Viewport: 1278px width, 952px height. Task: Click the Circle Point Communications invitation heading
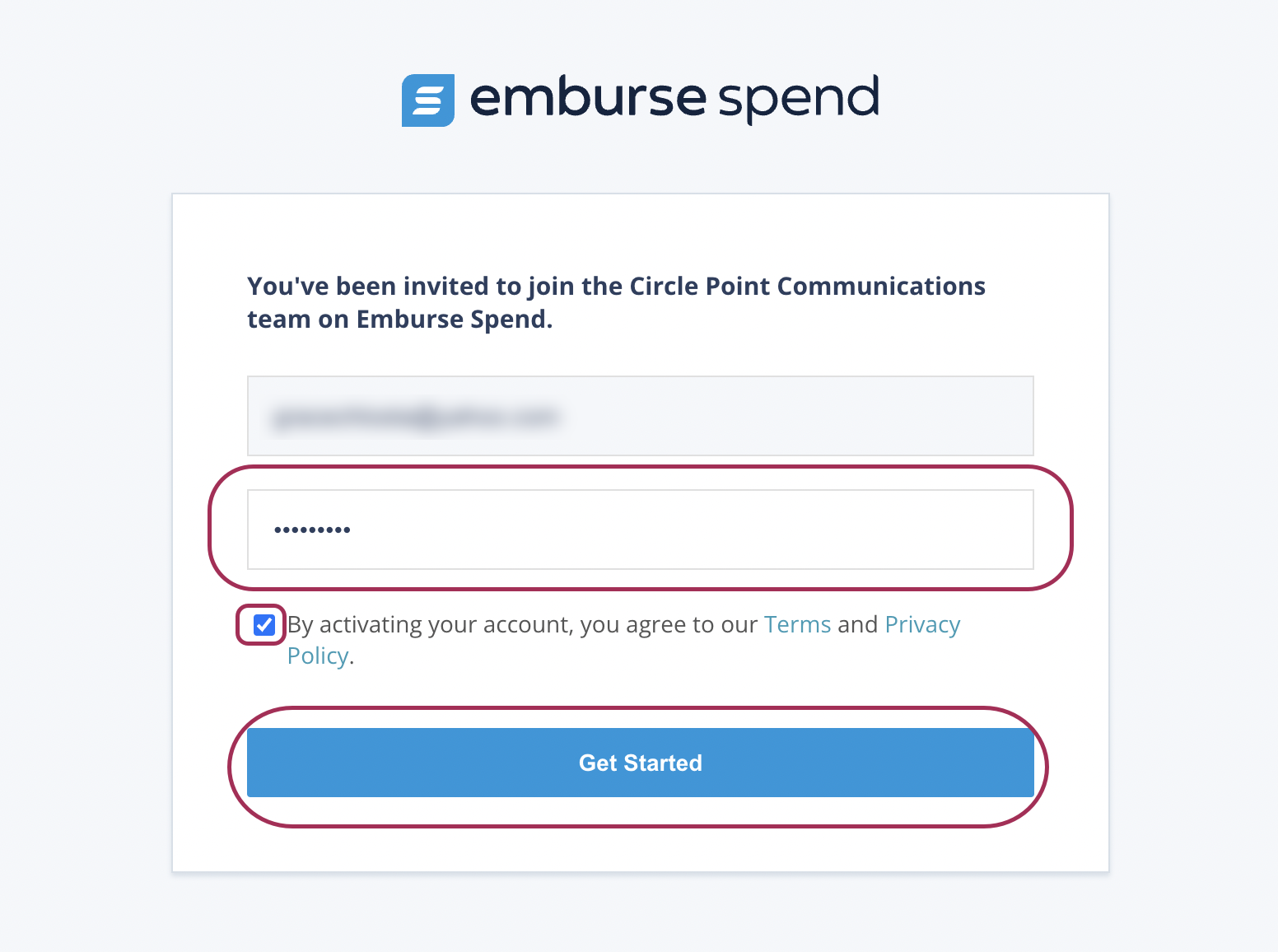coord(616,302)
